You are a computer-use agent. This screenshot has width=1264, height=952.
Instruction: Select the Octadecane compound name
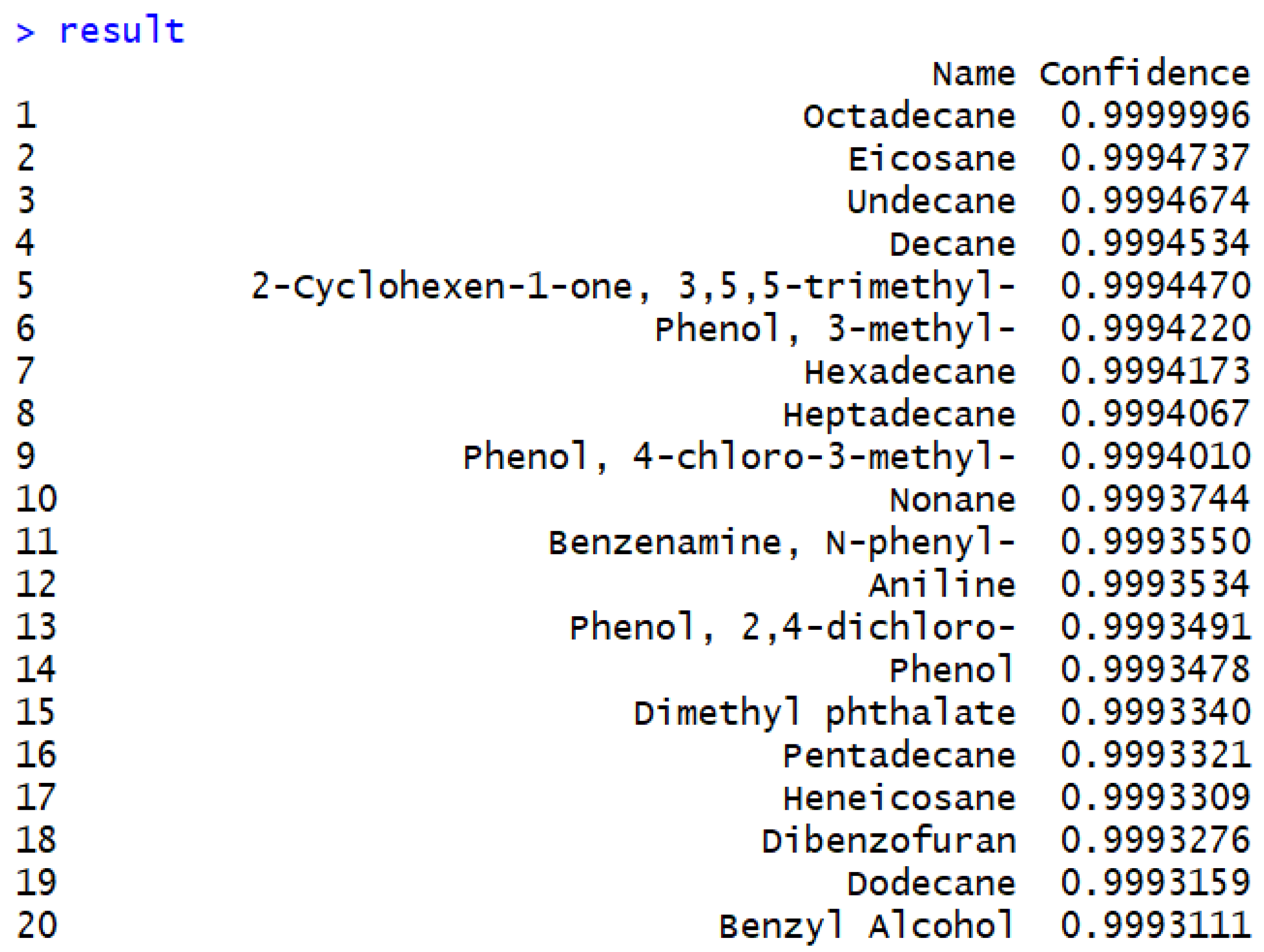point(909,117)
